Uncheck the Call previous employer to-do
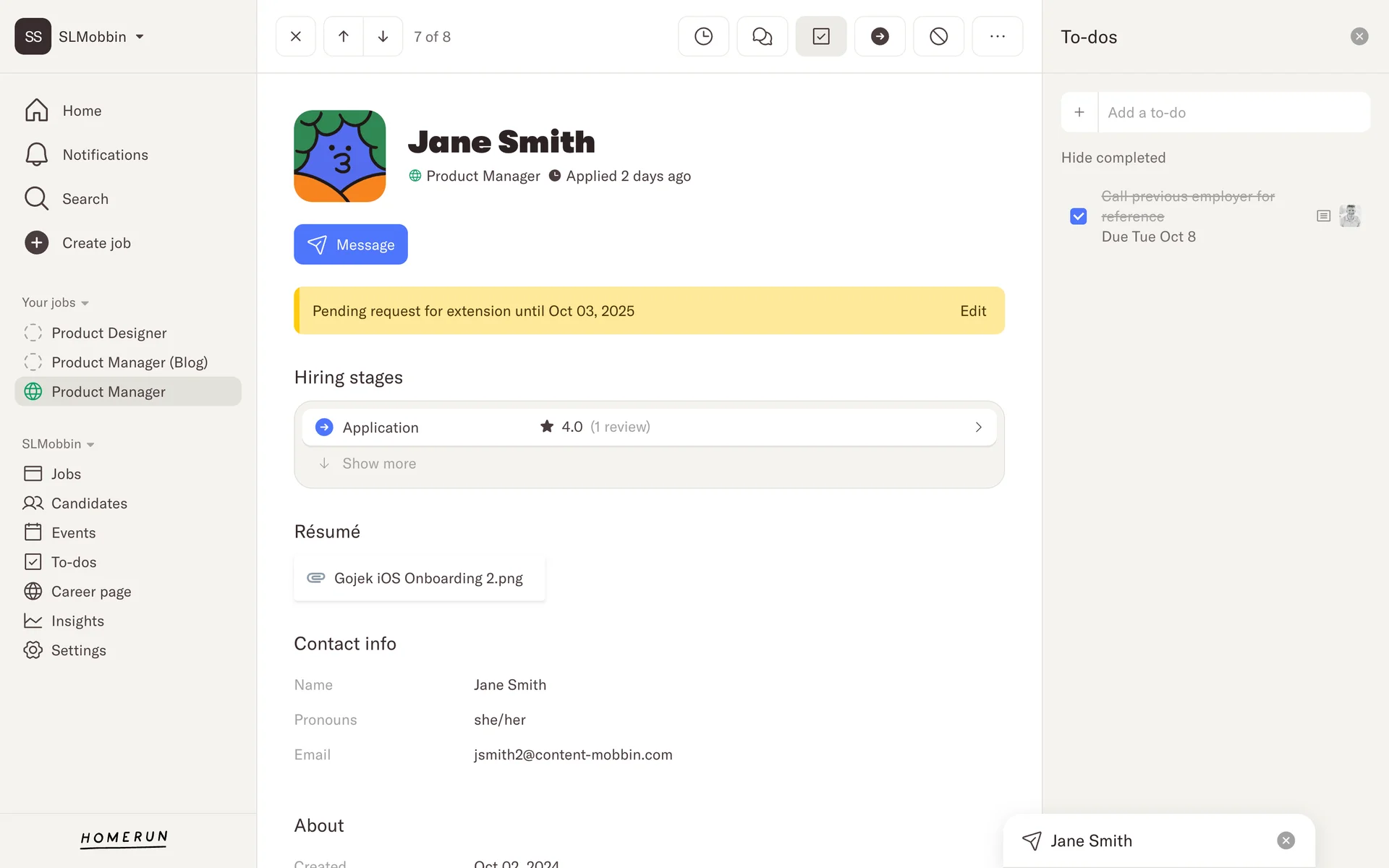 coord(1078,216)
